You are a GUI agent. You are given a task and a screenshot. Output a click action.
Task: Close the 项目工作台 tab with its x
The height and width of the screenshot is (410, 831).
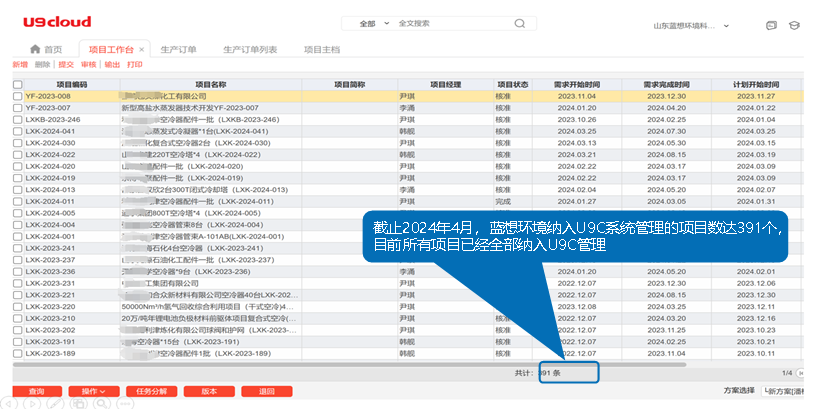click(142, 49)
